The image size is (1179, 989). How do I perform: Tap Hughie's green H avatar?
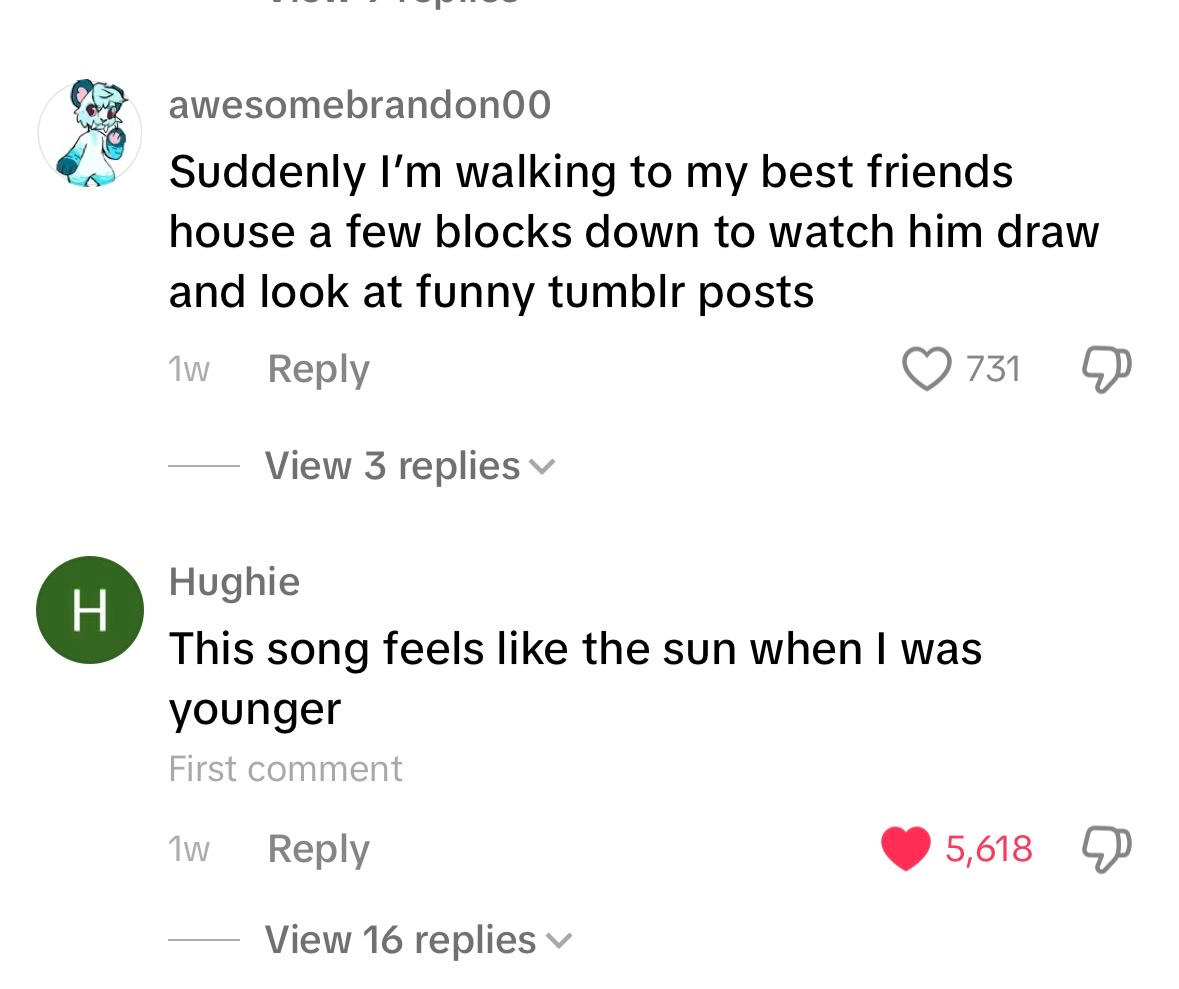point(90,610)
